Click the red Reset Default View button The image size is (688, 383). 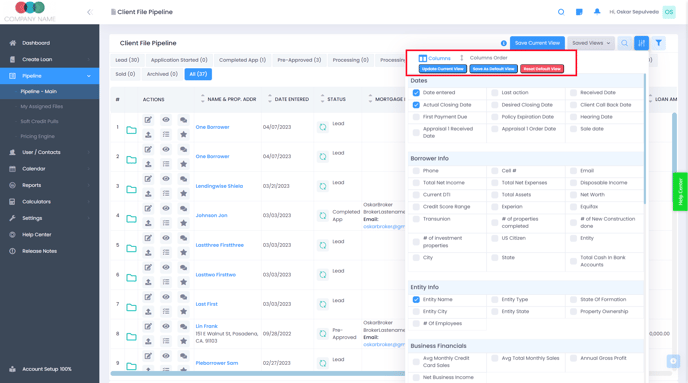tap(542, 69)
